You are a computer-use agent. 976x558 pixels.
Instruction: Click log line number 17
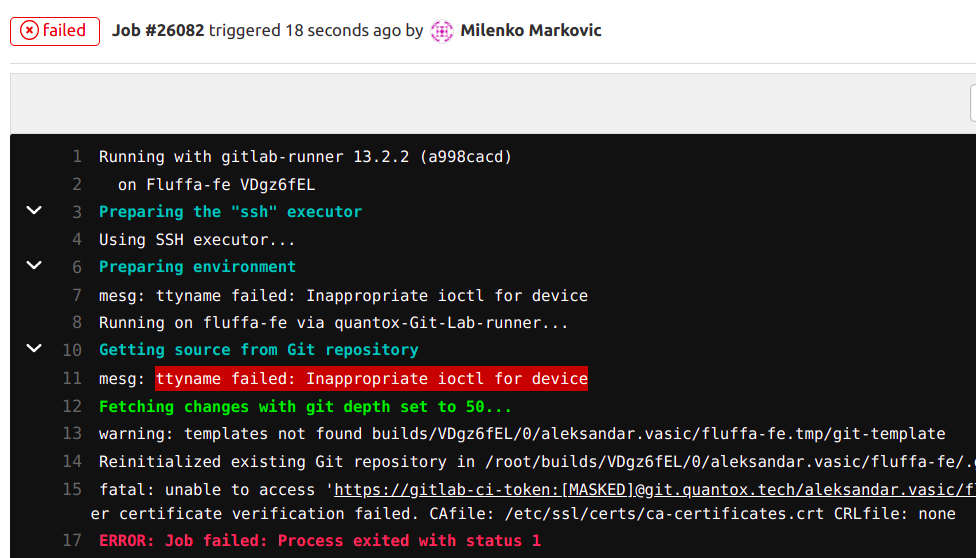pos(71,541)
